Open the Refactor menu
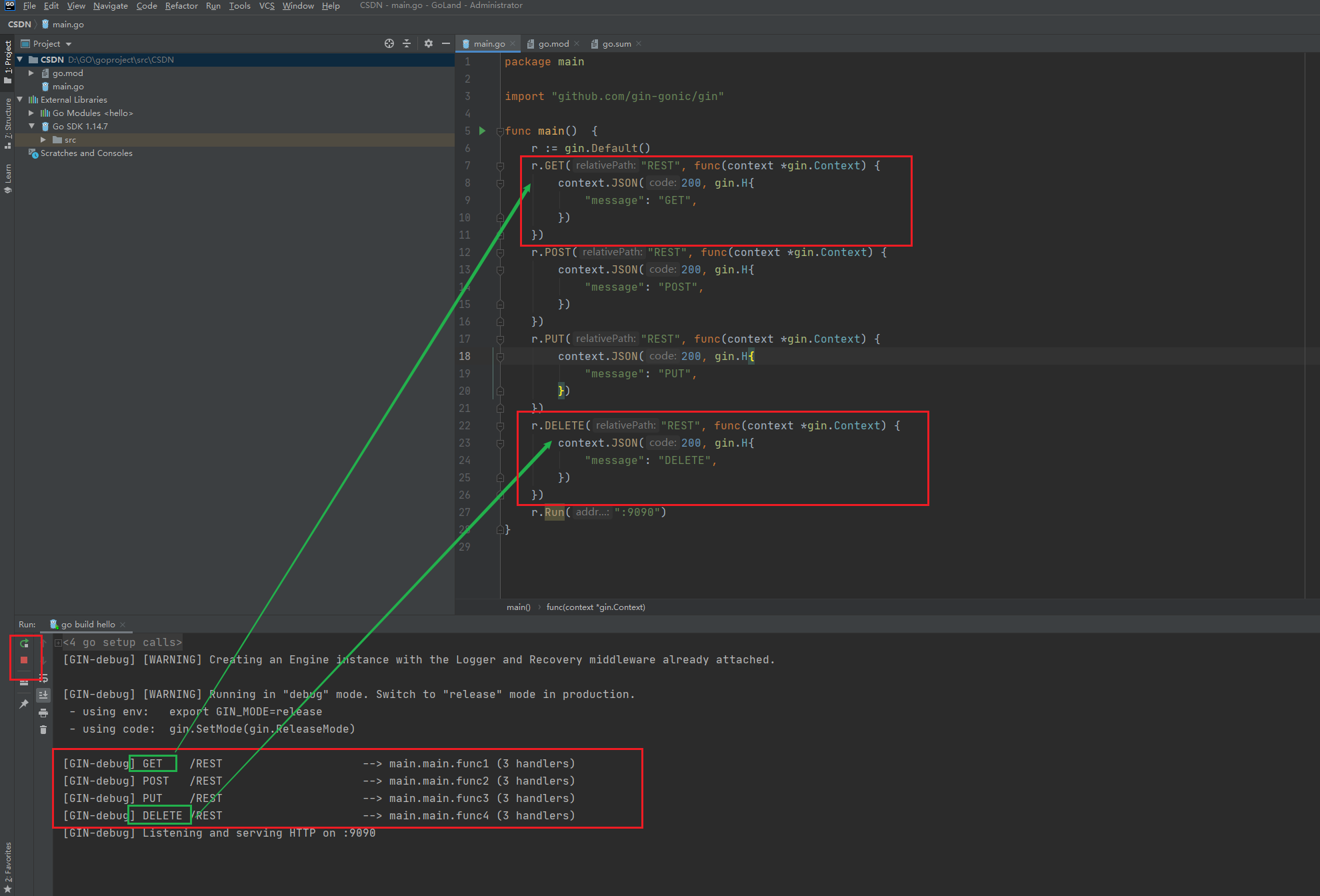Screen dimensions: 1320x896 pos(181,6)
